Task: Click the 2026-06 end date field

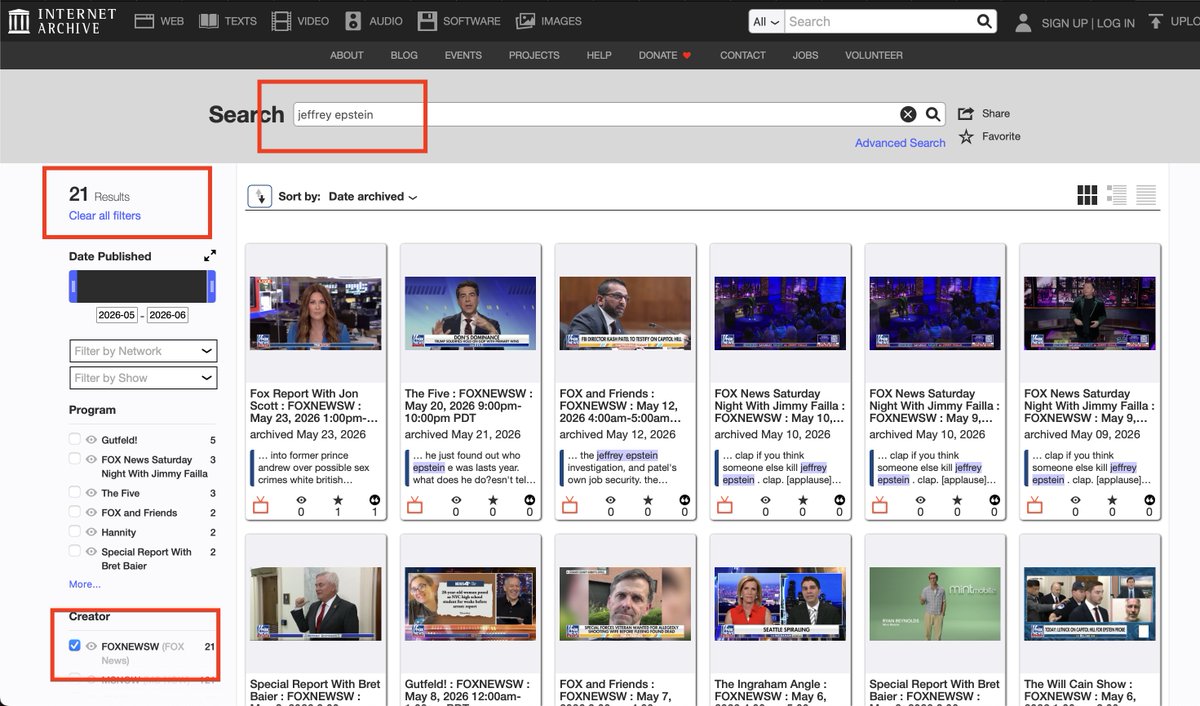Action: point(167,315)
